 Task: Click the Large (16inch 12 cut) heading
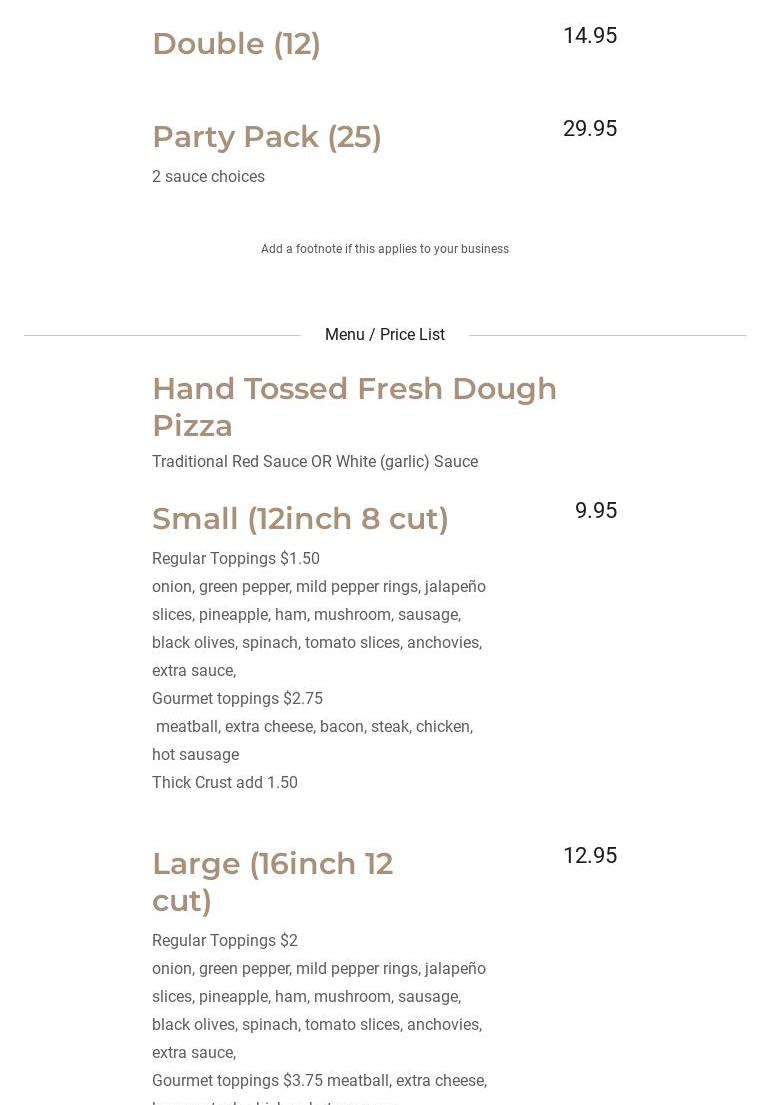click(x=272, y=881)
